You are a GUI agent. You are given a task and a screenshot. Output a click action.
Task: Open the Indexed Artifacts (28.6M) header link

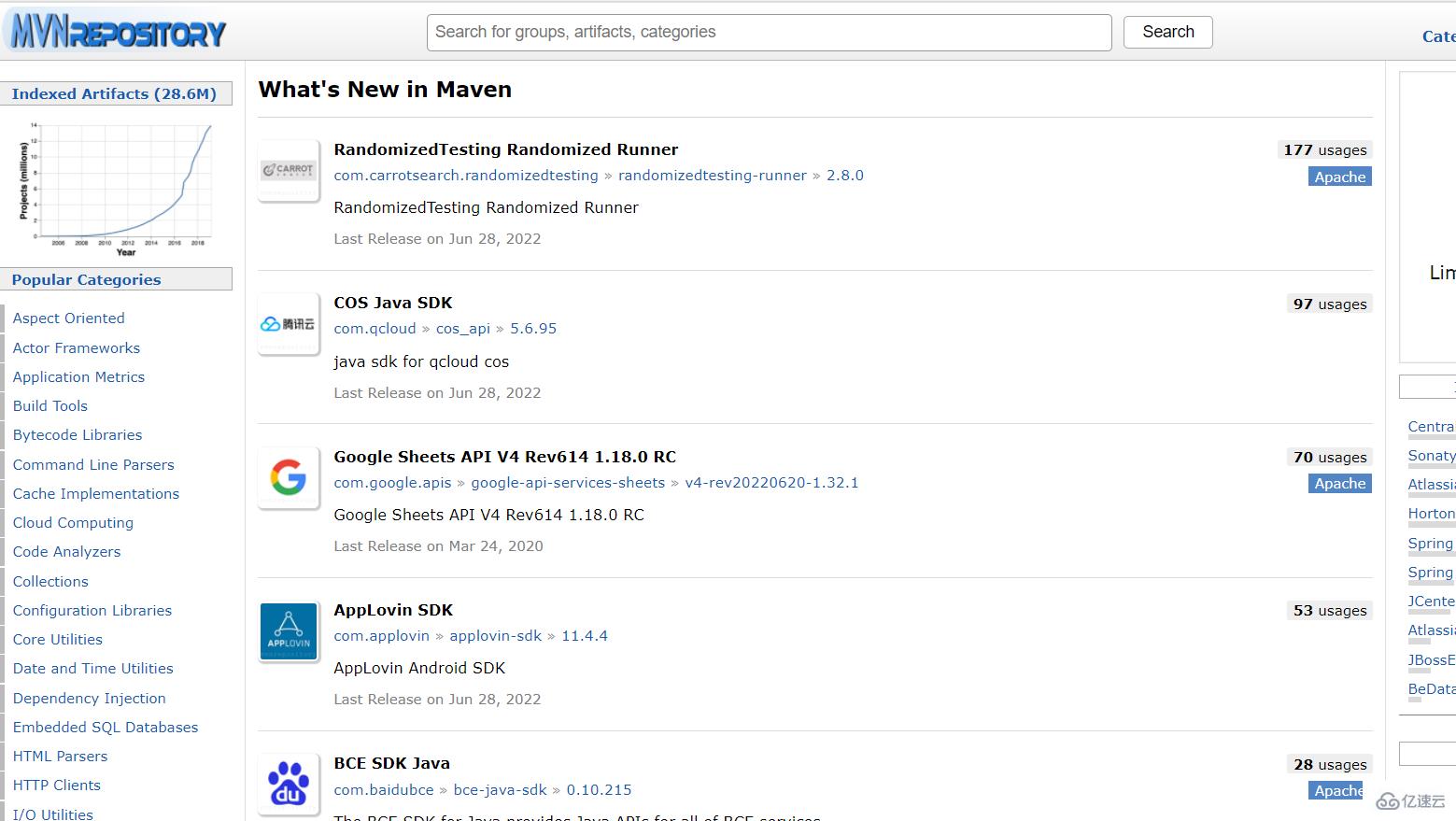114,93
